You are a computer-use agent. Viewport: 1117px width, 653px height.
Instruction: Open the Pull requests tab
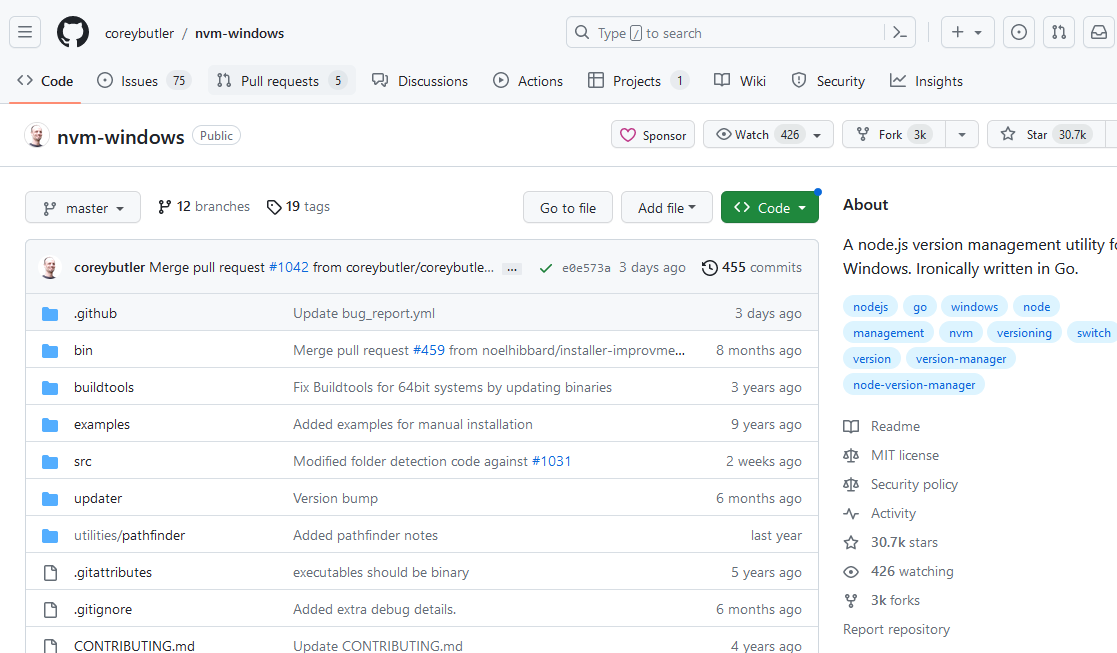click(x=281, y=81)
